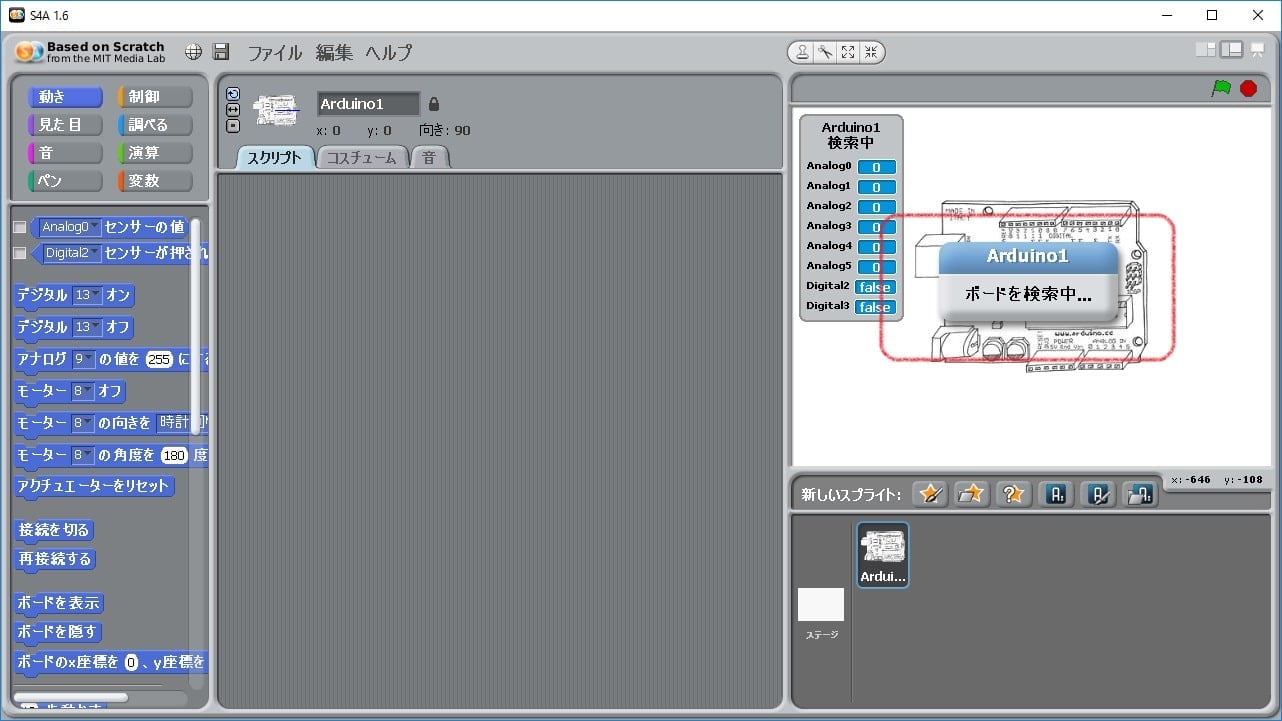1282x721 pixels.
Task: Click the x coordinate field in ボード block
Action: tap(131, 662)
